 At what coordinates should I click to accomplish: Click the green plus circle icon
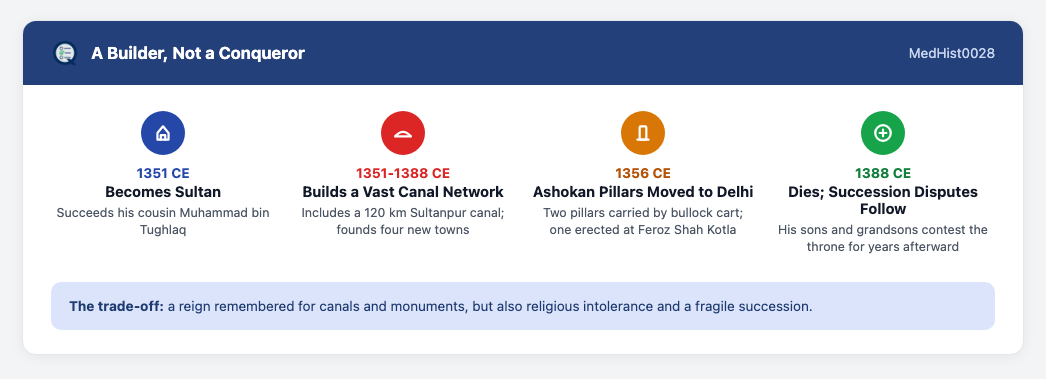point(883,133)
